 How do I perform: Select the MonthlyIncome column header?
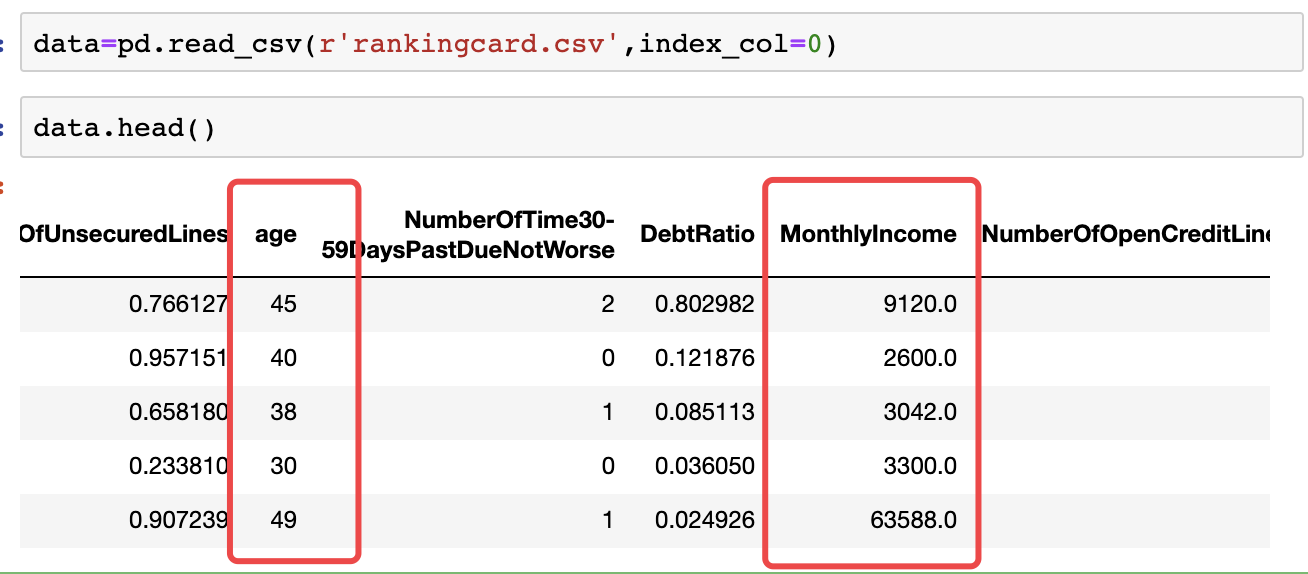868,234
